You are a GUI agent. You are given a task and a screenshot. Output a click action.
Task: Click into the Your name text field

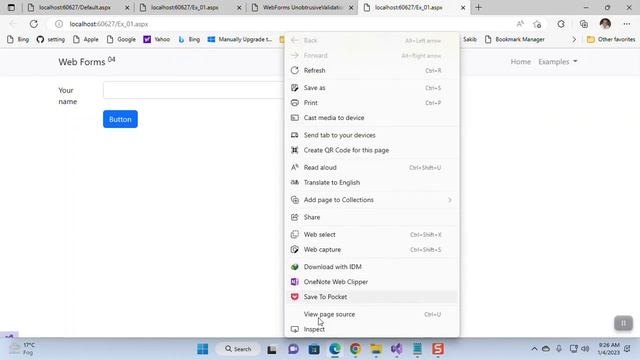click(193, 90)
